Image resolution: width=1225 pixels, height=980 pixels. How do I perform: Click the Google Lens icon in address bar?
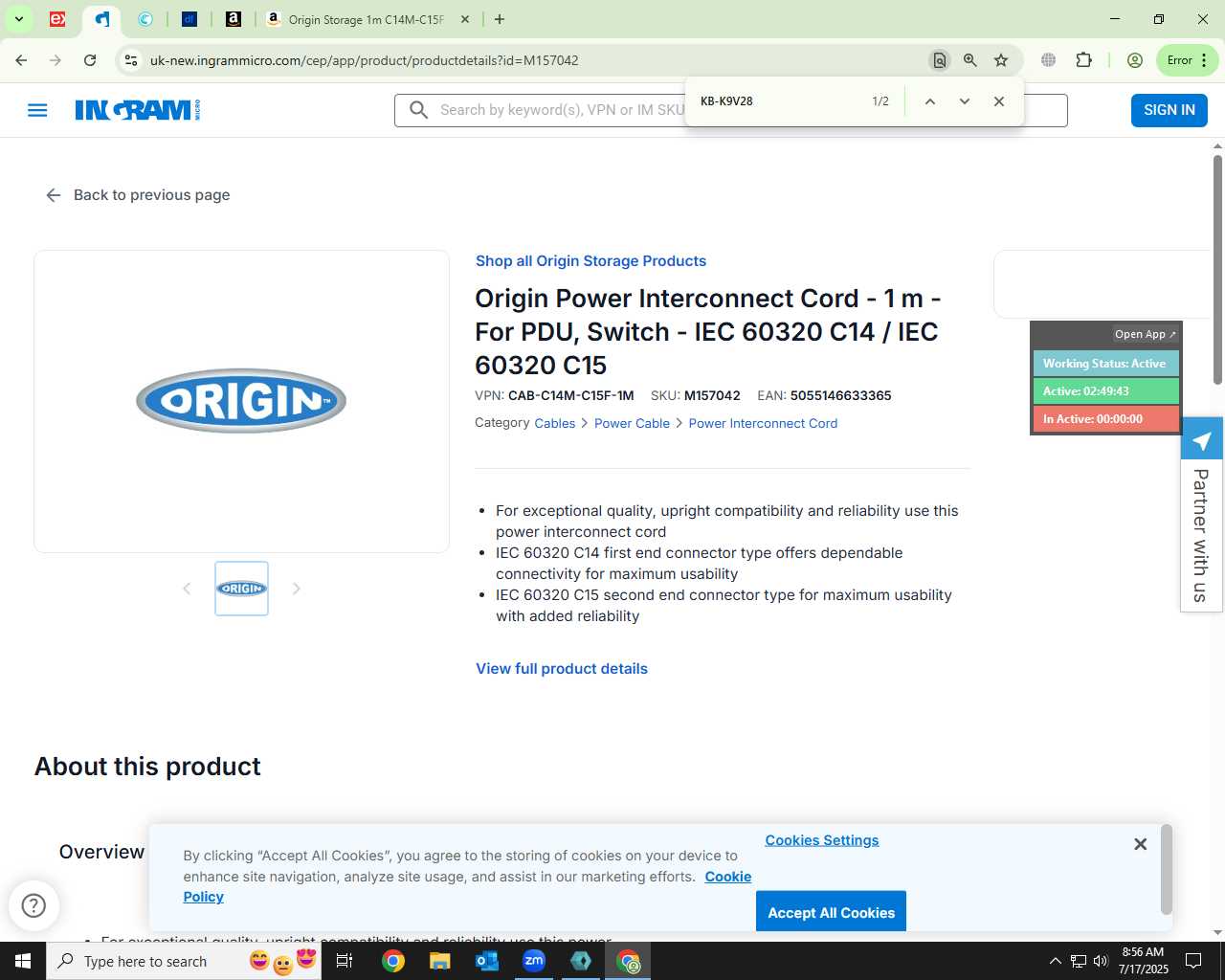click(939, 60)
